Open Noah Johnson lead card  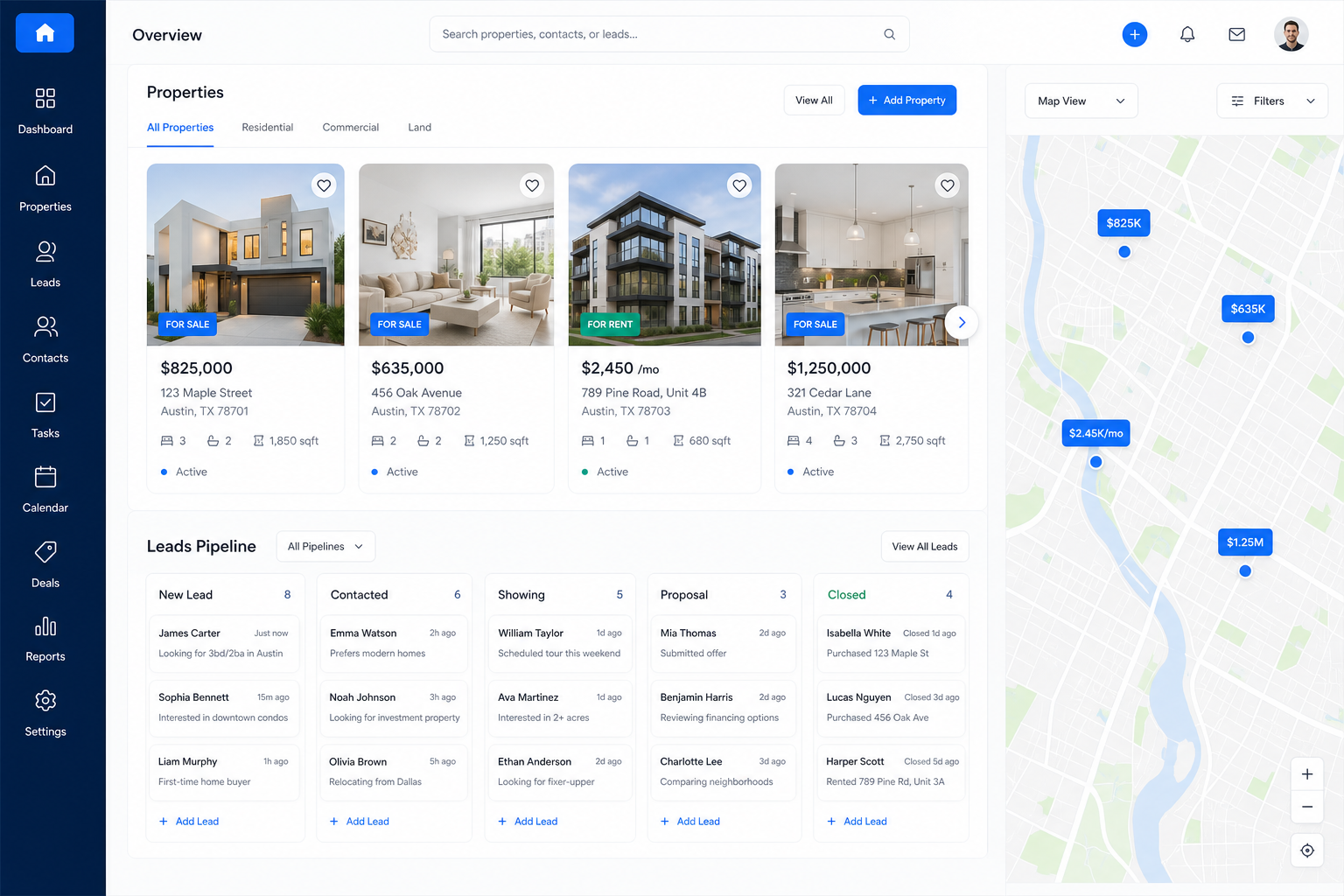coord(393,707)
